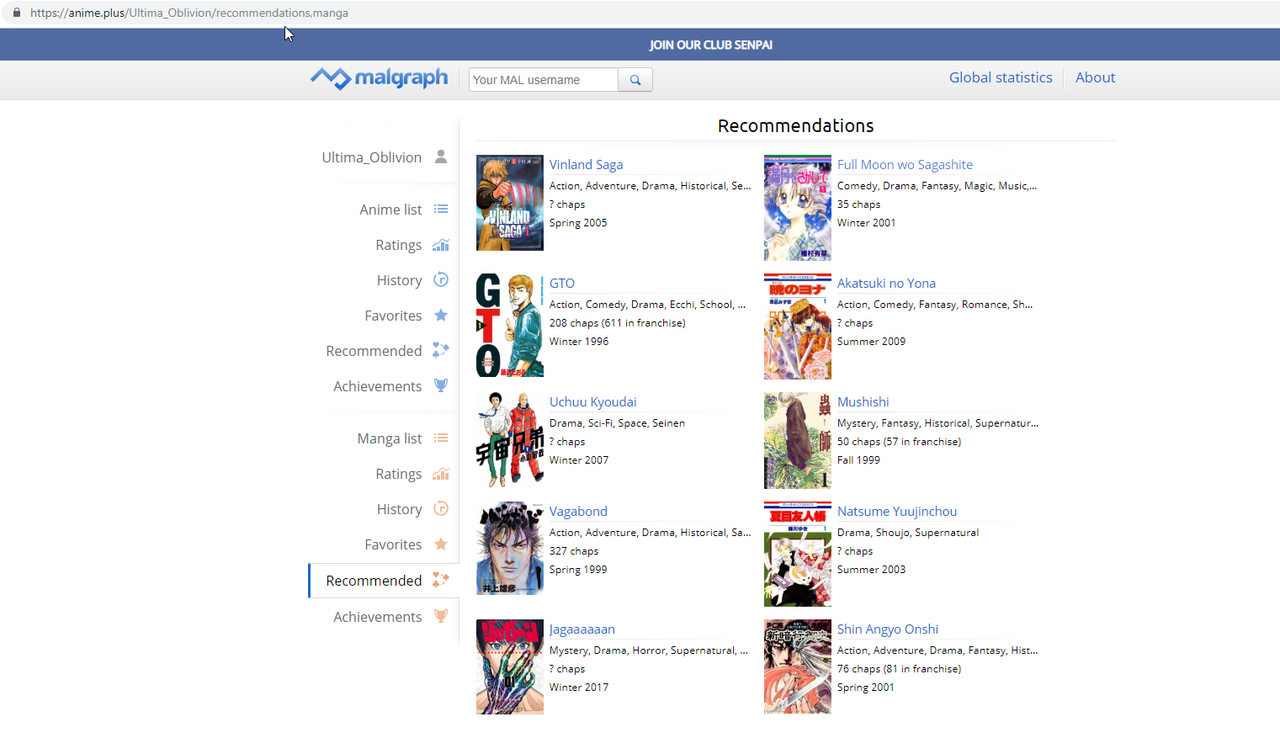Image resolution: width=1280 pixels, height=738 pixels.
Task: Click the Your MAL username field
Action: [x=543, y=80]
